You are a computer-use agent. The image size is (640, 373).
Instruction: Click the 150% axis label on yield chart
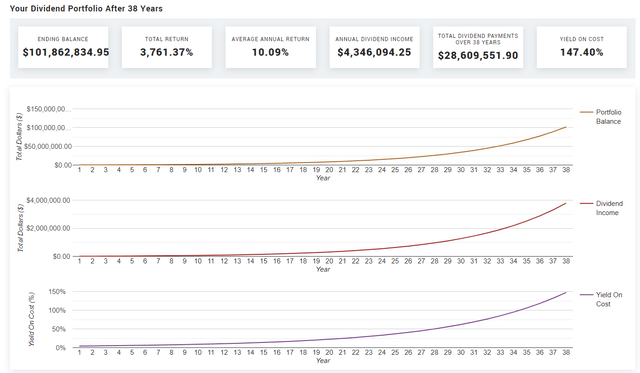57,292
